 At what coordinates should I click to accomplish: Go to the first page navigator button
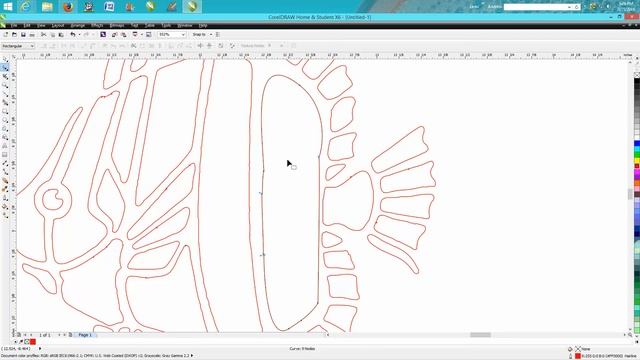(x=25, y=335)
